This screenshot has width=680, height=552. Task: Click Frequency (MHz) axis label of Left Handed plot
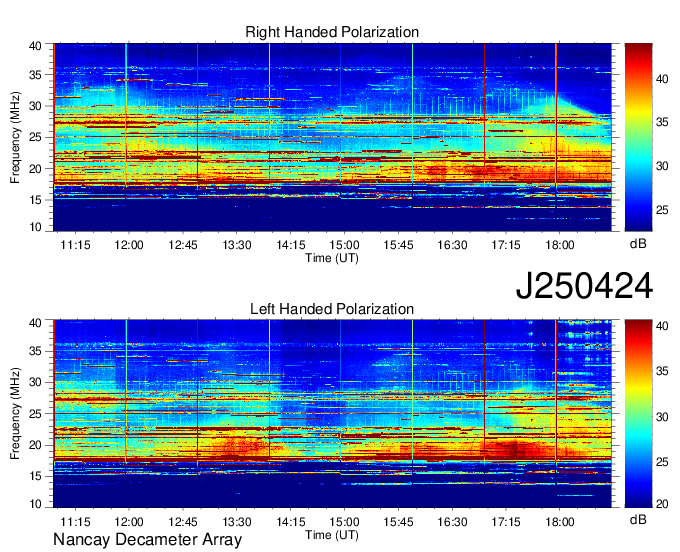click(15, 414)
